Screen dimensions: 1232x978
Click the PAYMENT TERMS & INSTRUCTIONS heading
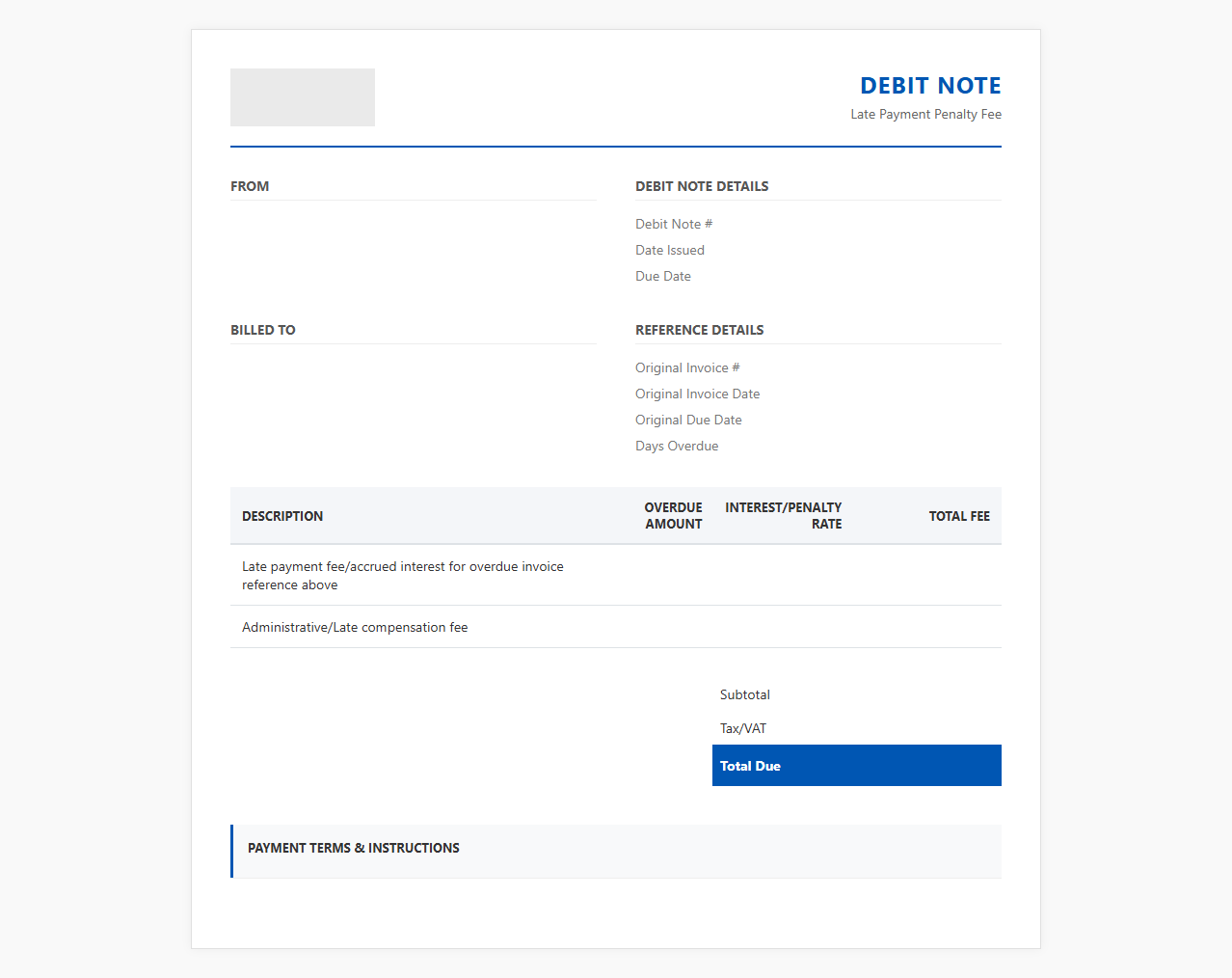pos(354,848)
